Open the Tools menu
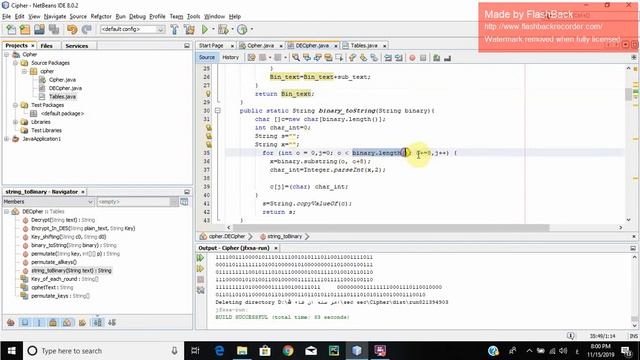Screen dimensions: 640x360 tap(193, 16)
